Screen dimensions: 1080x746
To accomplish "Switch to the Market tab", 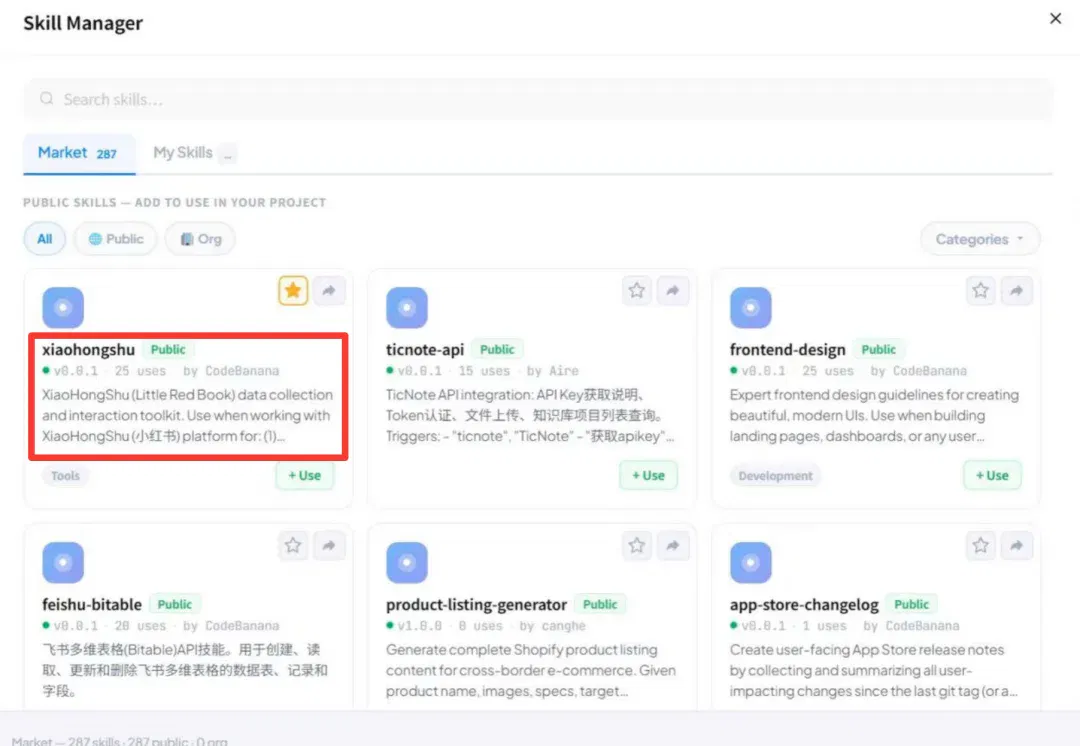I will (x=78, y=153).
